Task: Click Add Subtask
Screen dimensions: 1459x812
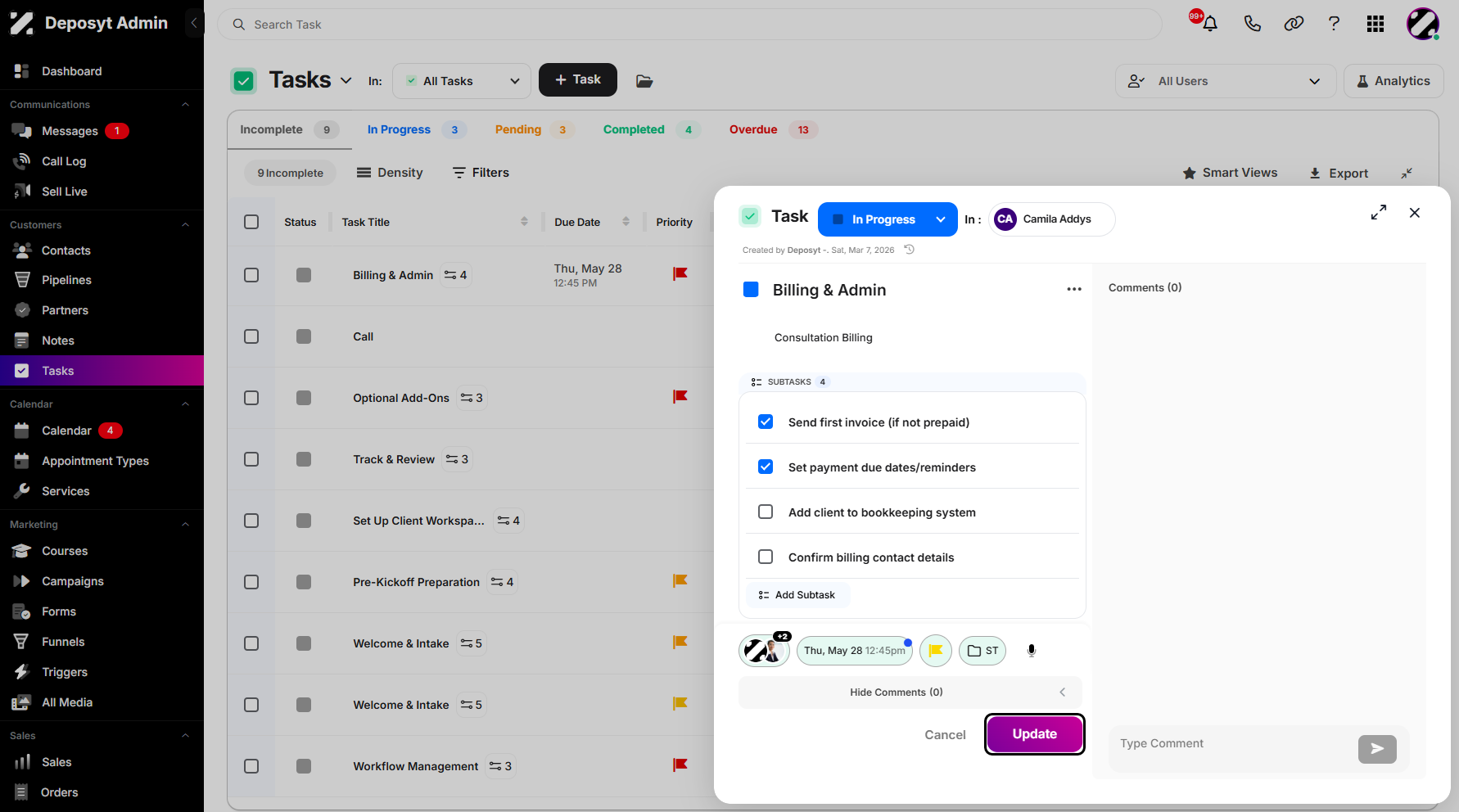Action: pyautogui.click(x=797, y=595)
